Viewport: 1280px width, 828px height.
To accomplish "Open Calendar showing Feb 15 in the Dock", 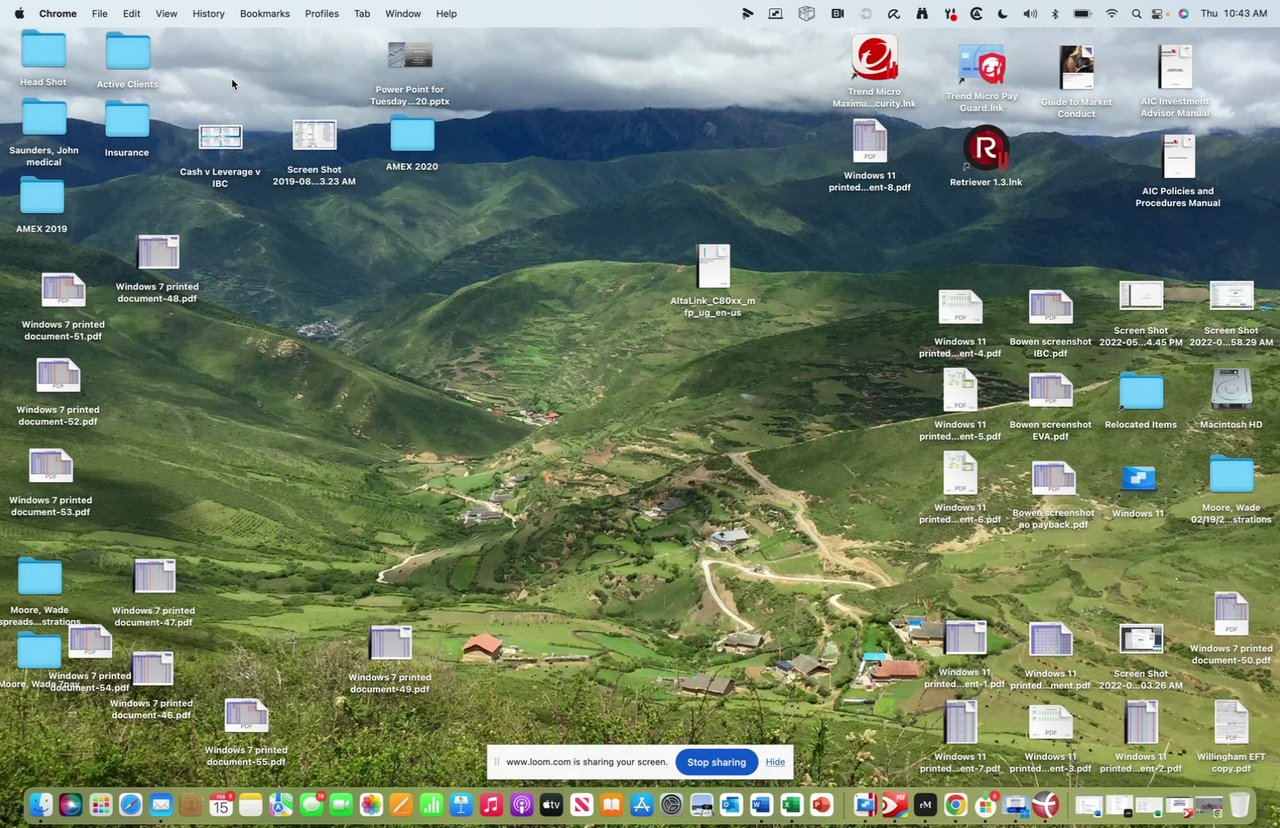I will click(x=221, y=804).
